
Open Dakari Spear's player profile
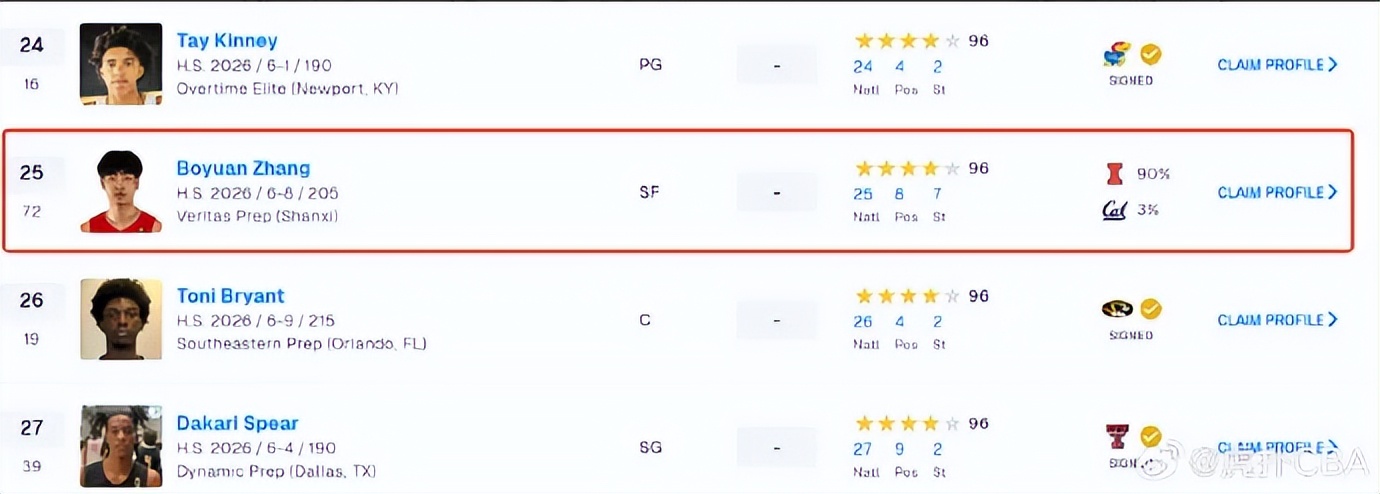tap(237, 423)
